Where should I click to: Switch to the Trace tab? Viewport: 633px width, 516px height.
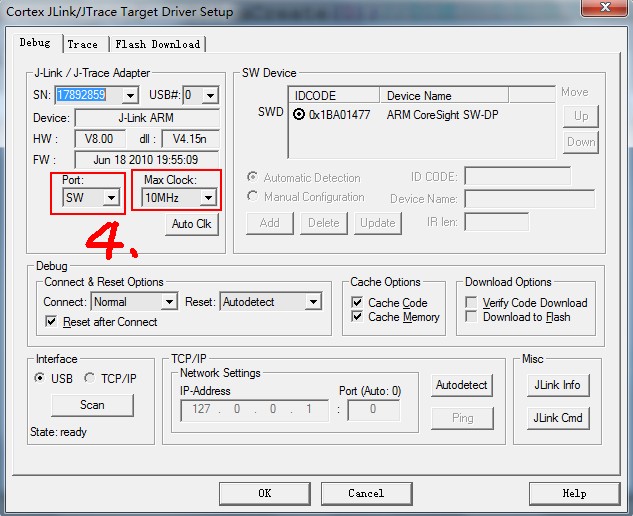(85, 44)
